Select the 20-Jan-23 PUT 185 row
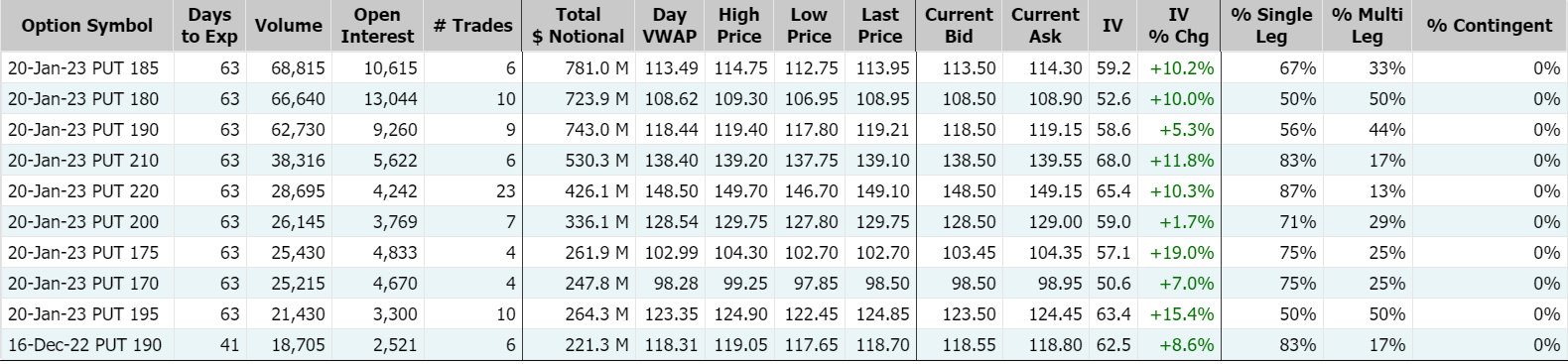This screenshot has width=1568, height=364. tap(784, 68)
